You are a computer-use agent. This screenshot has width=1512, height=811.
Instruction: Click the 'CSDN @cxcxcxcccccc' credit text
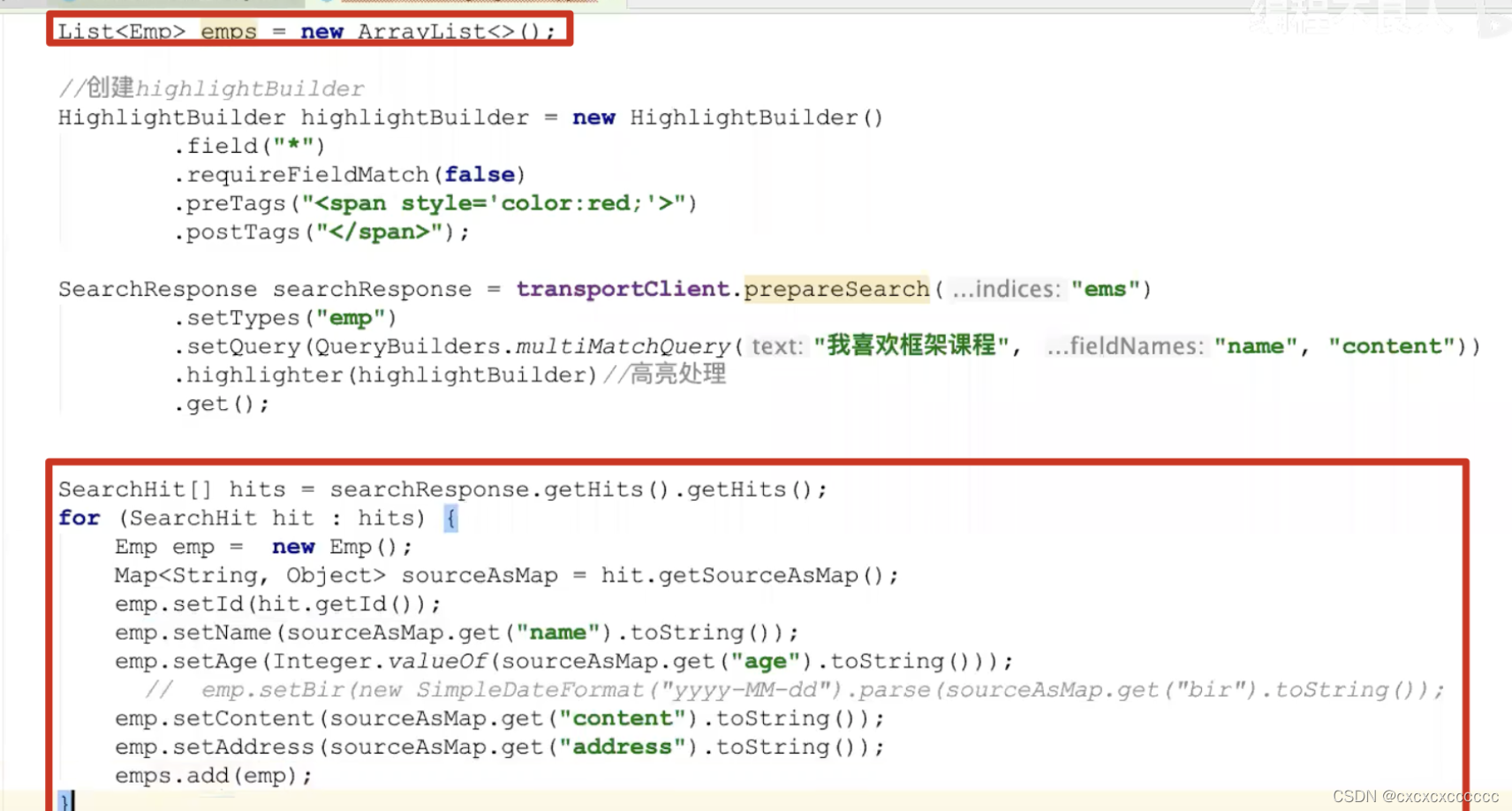pyautogui.click(x=1416, y=797)
